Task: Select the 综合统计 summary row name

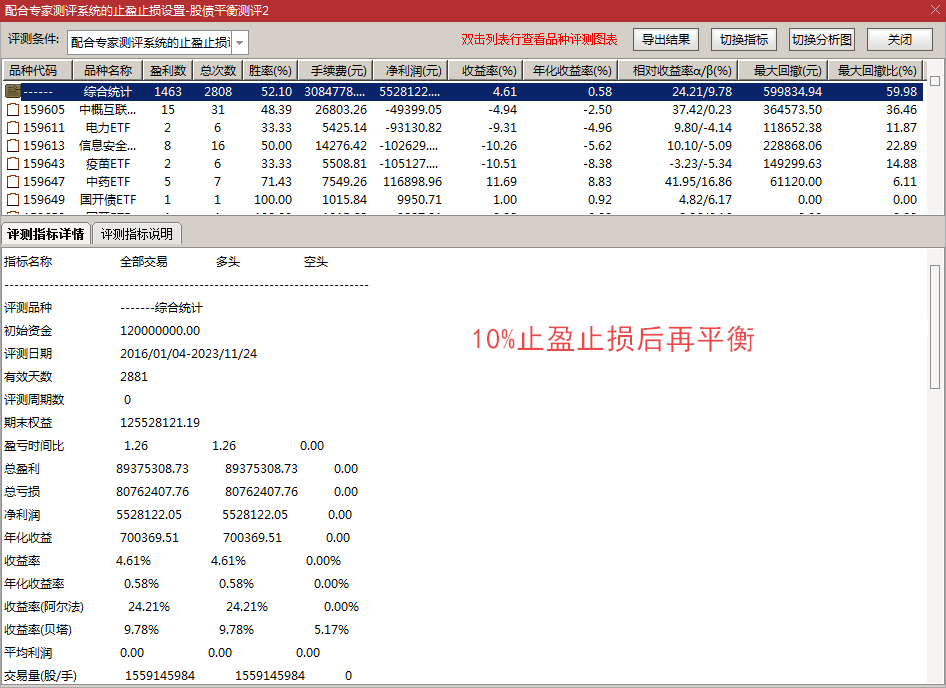Action: (107, 92)
